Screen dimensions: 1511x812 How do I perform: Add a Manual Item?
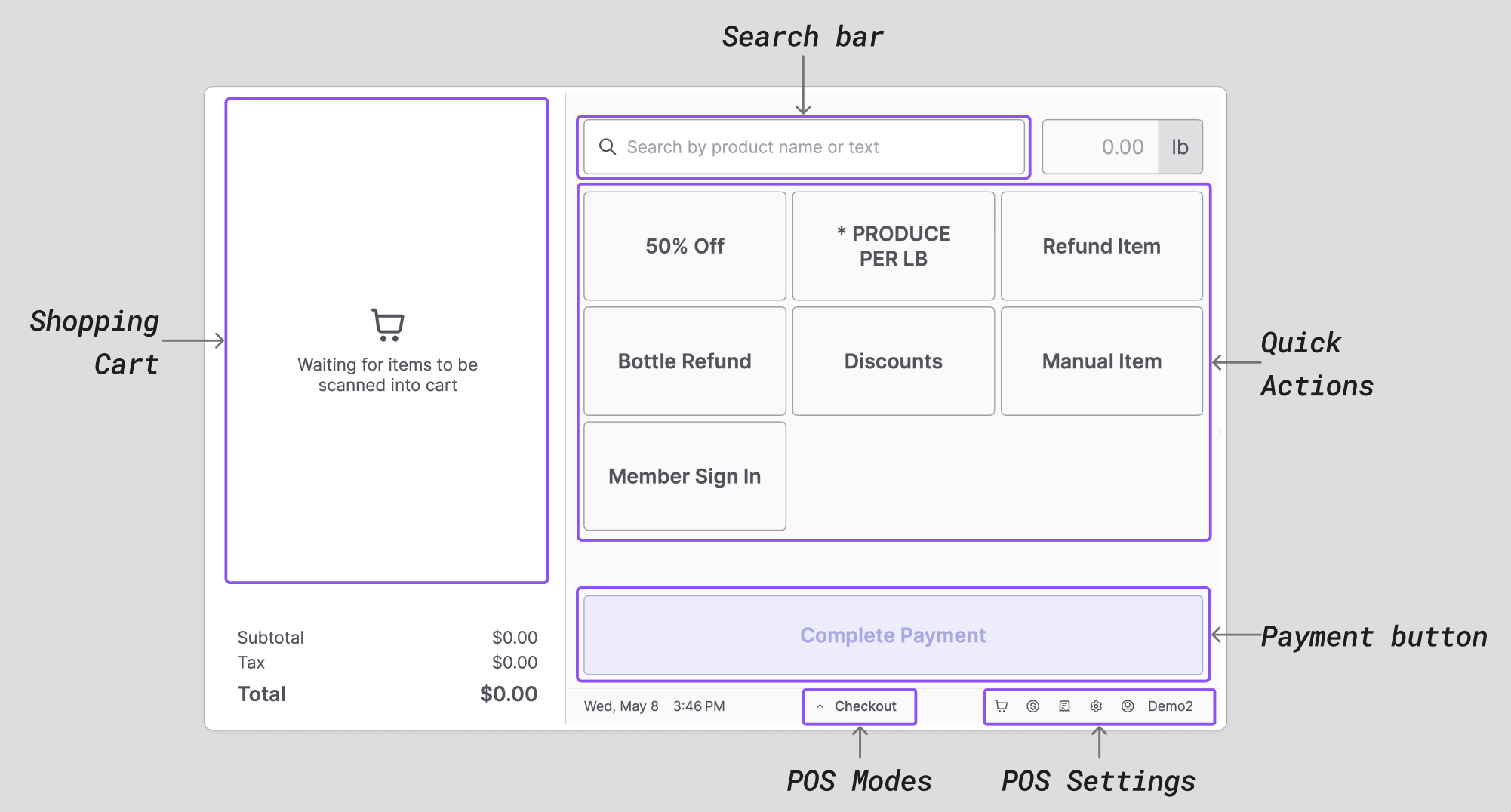(x=1102, y=361)
